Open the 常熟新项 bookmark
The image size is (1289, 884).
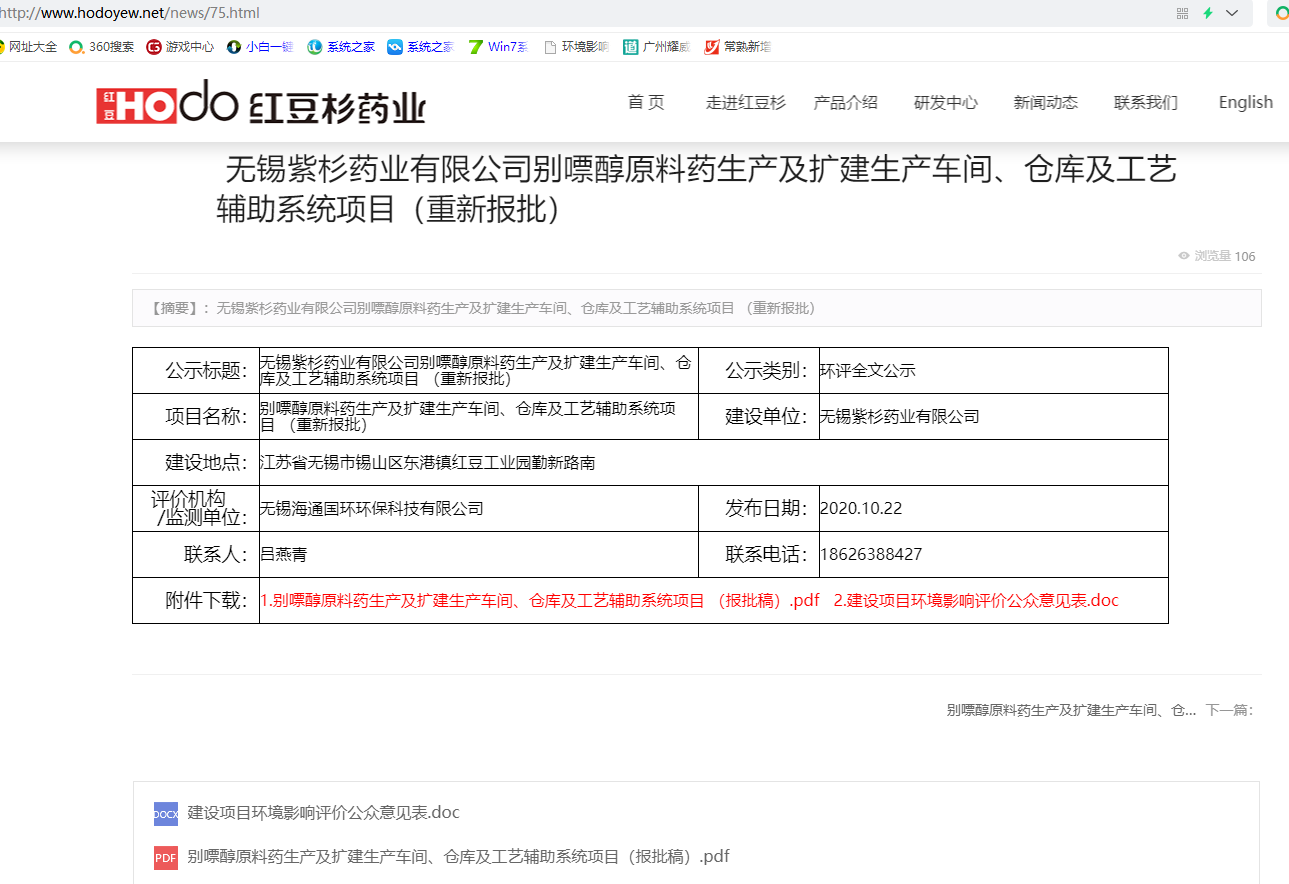(738, 47)
